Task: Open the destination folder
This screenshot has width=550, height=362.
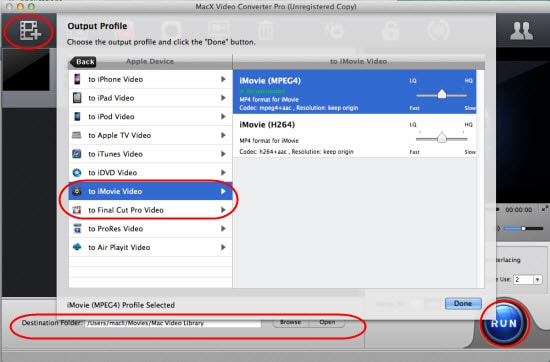Action: [327, 322]
